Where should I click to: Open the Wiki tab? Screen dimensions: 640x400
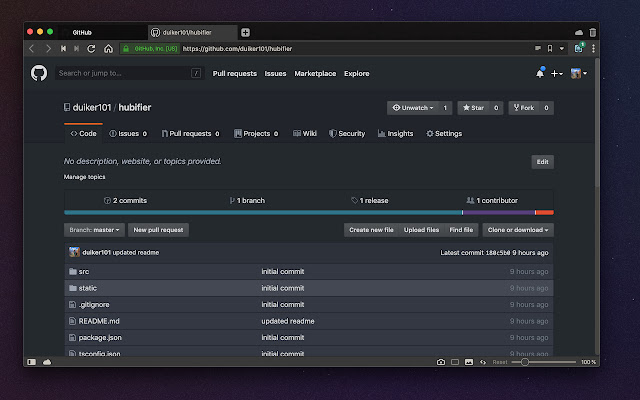(305, 133)
